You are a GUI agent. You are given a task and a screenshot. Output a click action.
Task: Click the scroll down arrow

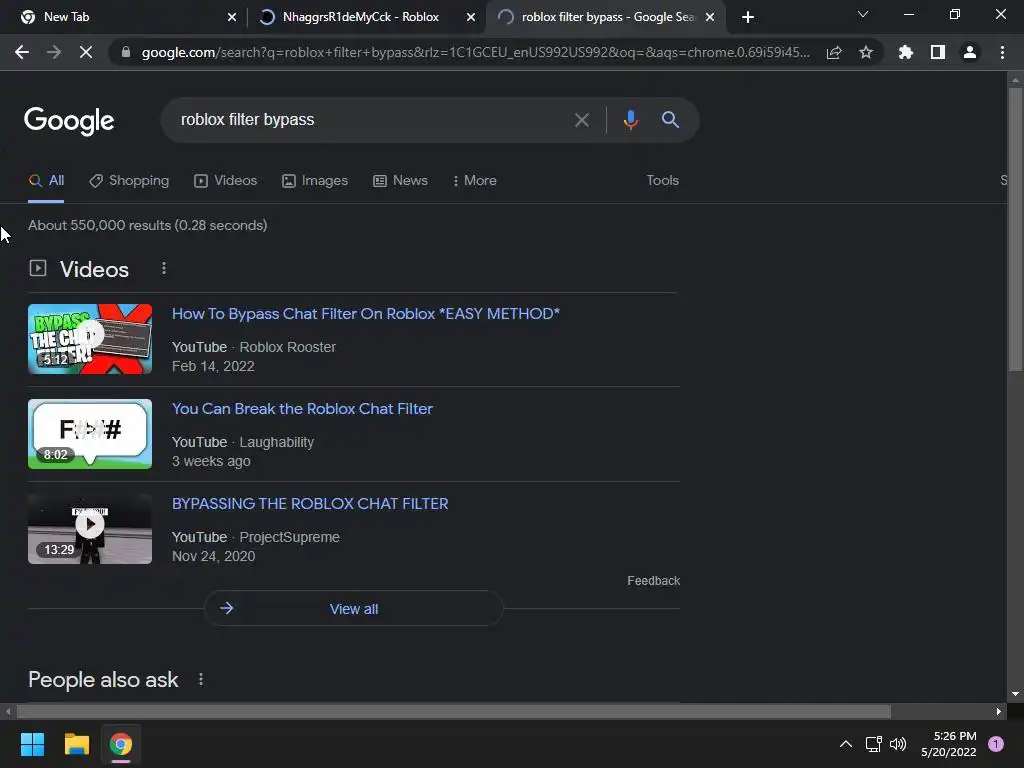[x=1015, y=694]
